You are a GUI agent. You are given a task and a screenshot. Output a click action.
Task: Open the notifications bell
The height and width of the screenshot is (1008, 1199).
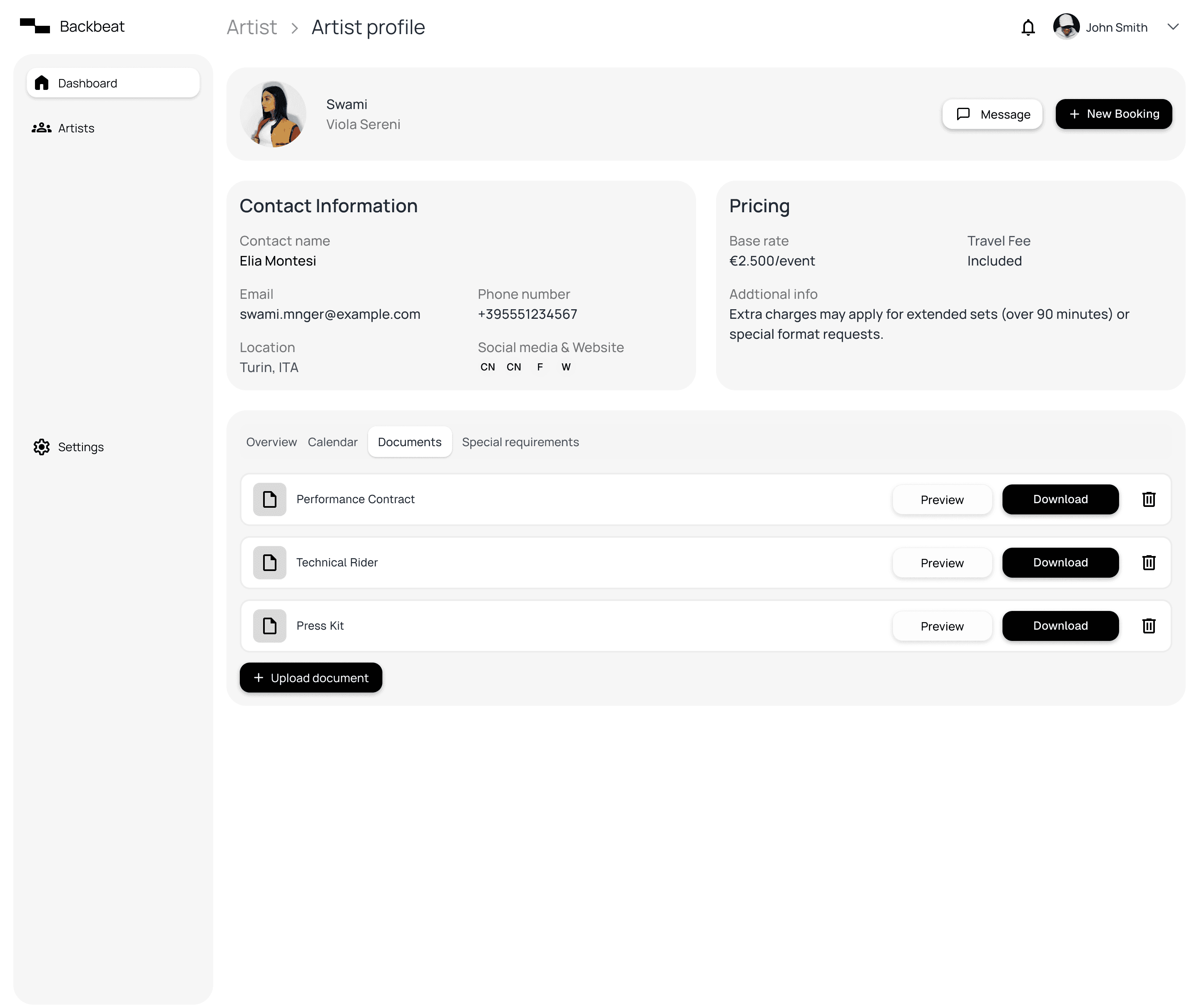1027,27
